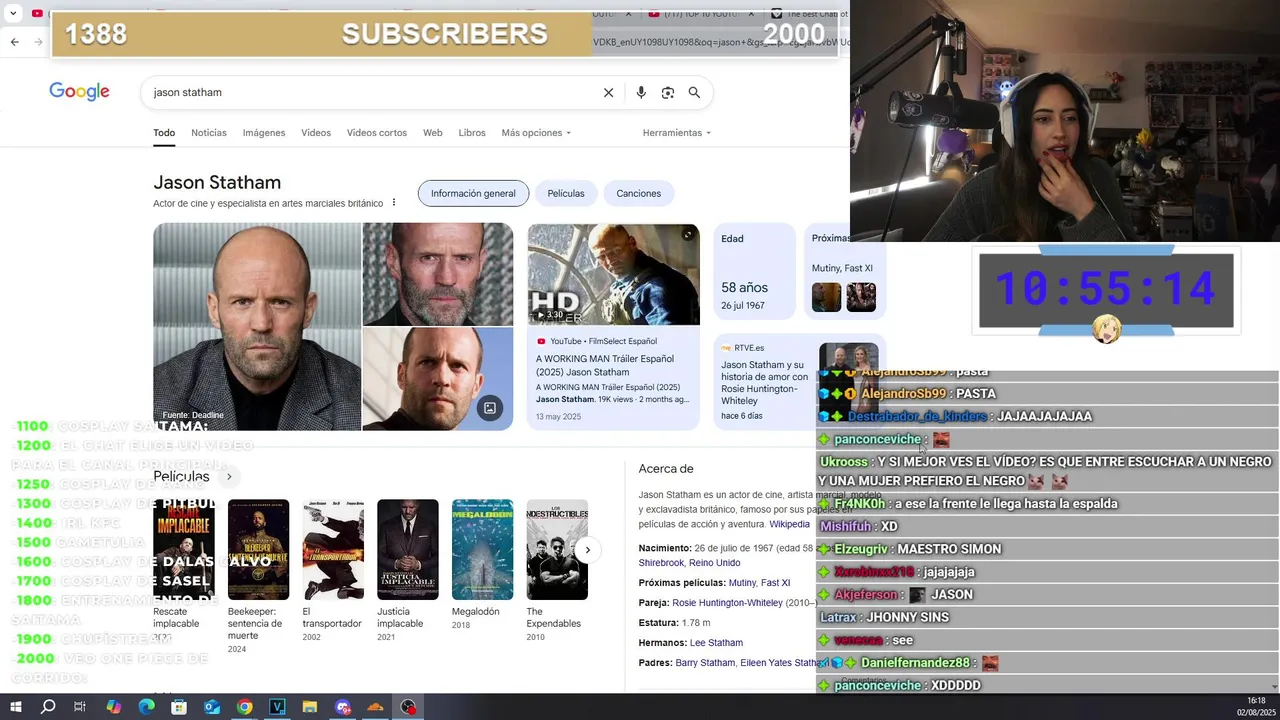
Task: Open the RTVE.es Rosie Huntington-Whiteley article
Action: tap(765, 383)
